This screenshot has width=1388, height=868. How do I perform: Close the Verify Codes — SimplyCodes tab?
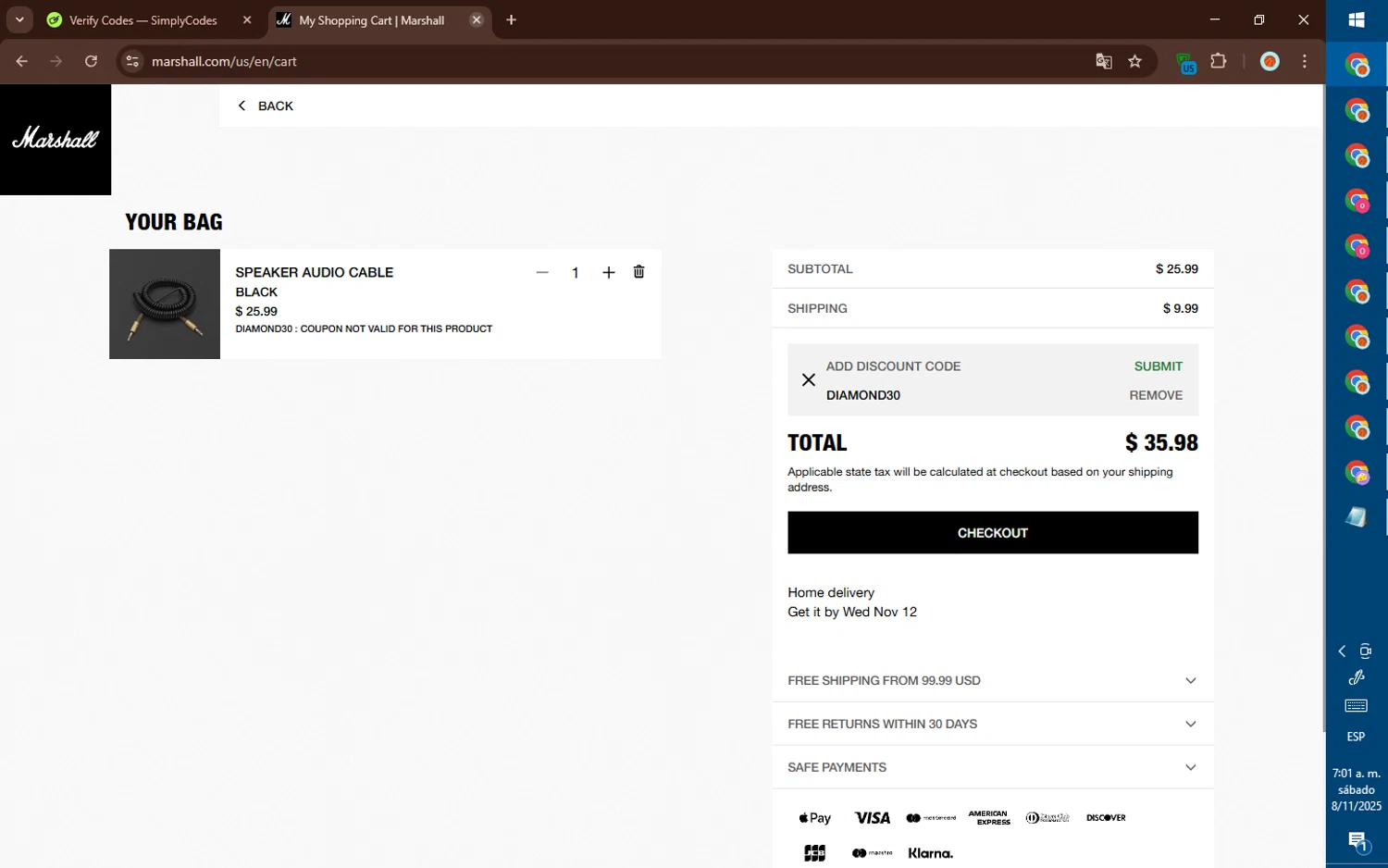pos(247,19)
